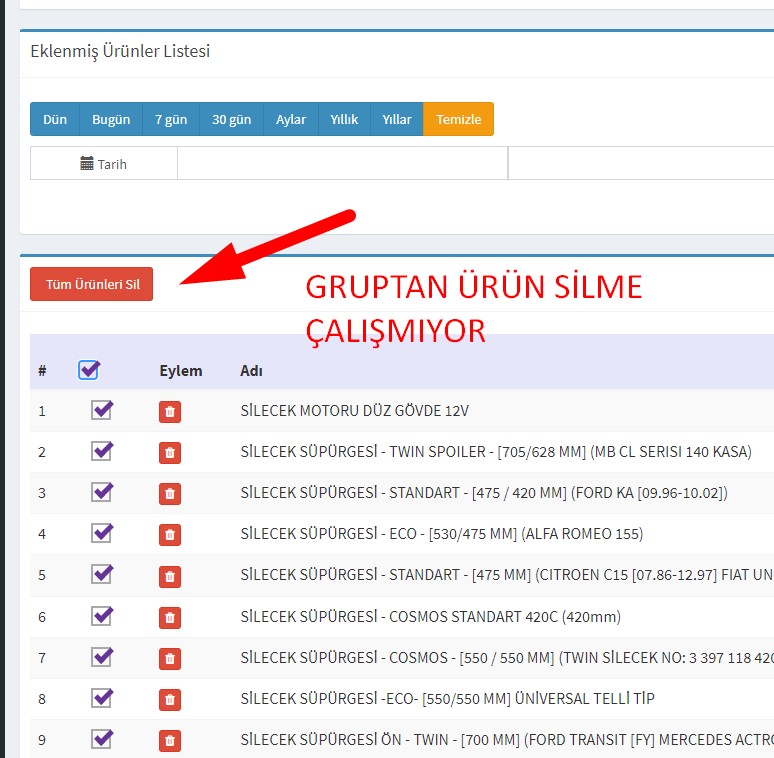Open the Aylar date filter
This screenshot has width=774, height=758.
coord(291,119)
